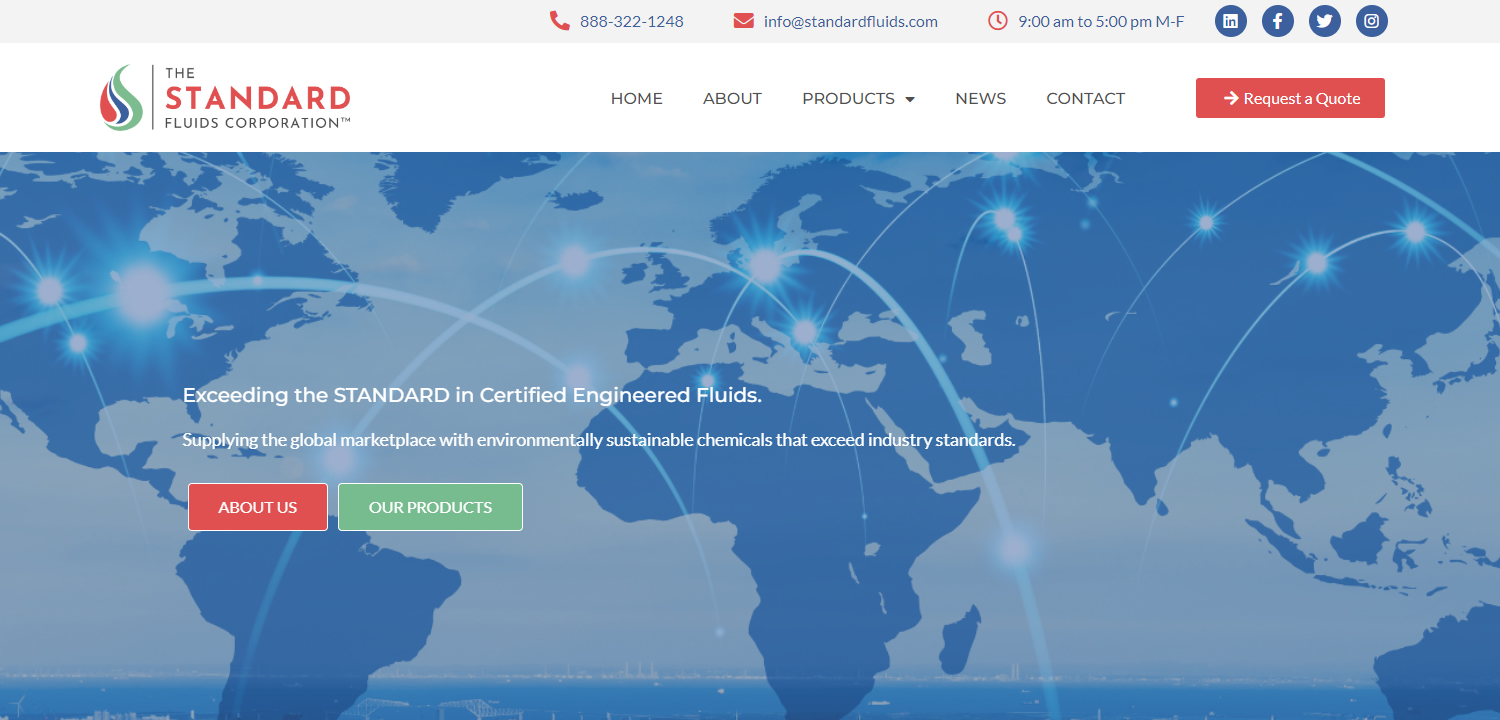Open the NEWS menu item

[981, 98]
